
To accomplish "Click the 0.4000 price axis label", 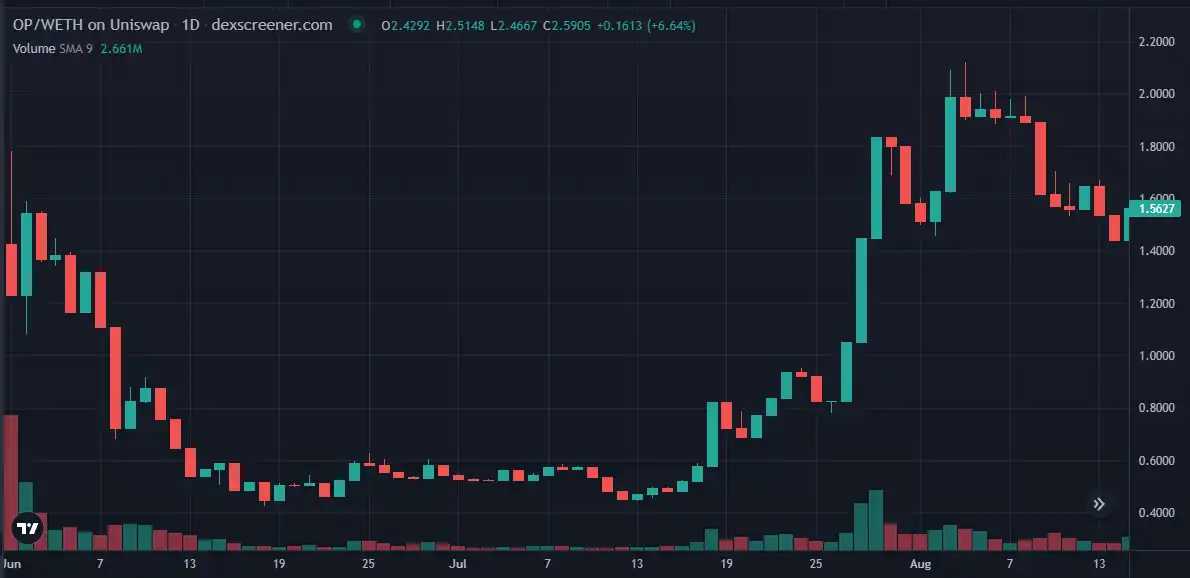I will [x=1156, y=513].
